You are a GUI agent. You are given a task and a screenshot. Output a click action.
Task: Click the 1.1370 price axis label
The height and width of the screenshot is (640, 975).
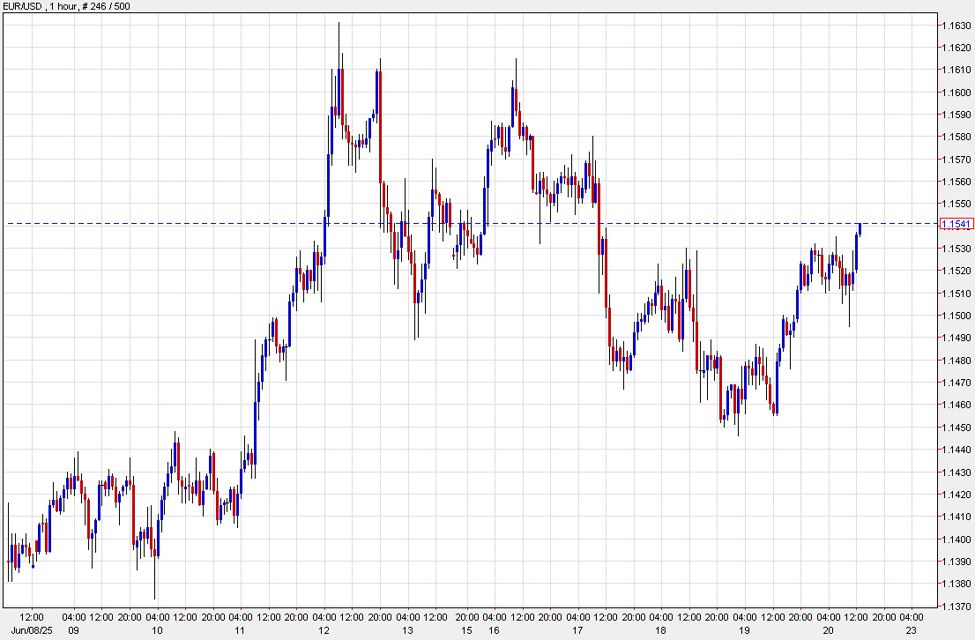(956, 606)
